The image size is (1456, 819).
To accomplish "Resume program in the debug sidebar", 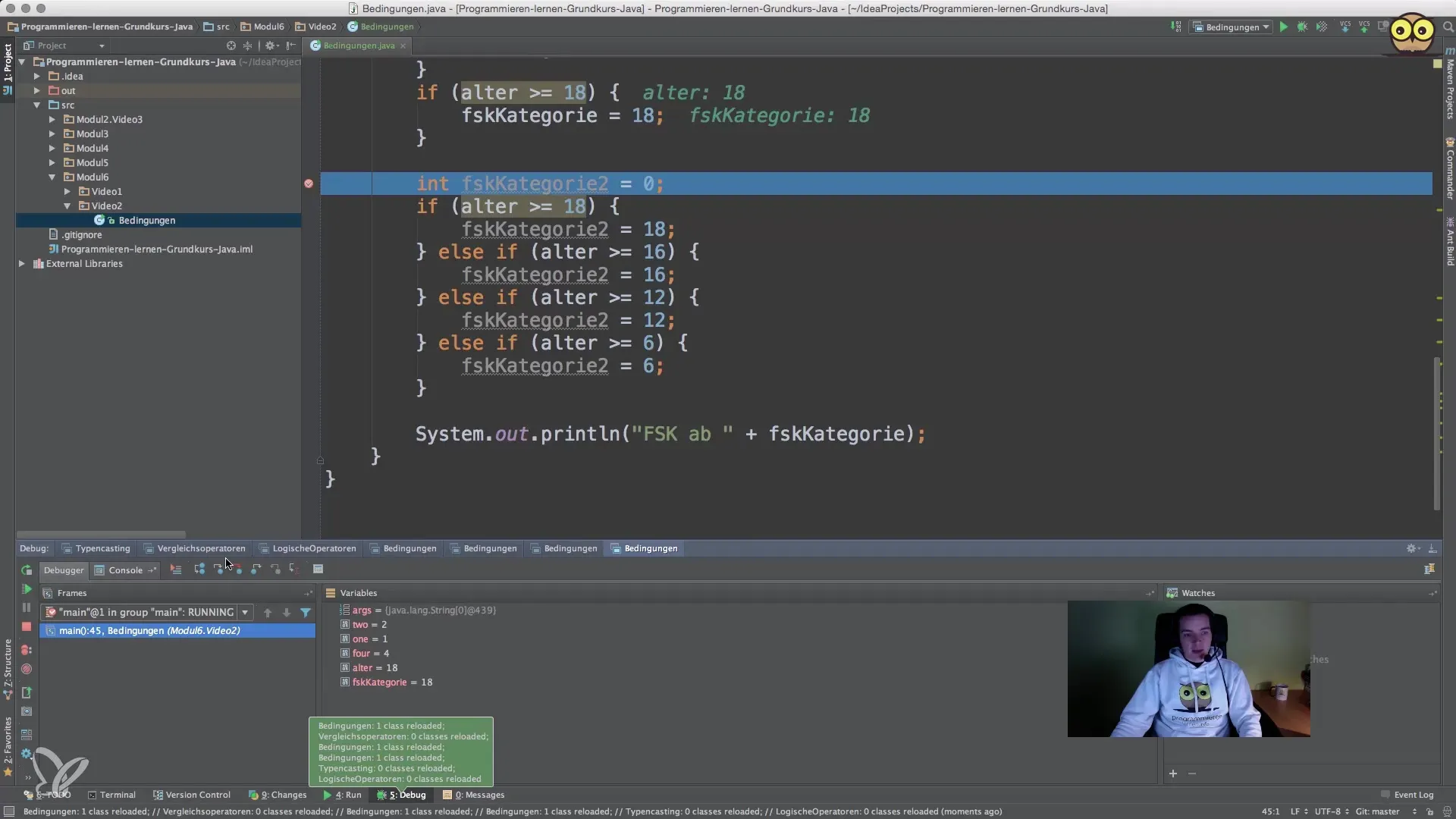I will click(x=27, y=589).
